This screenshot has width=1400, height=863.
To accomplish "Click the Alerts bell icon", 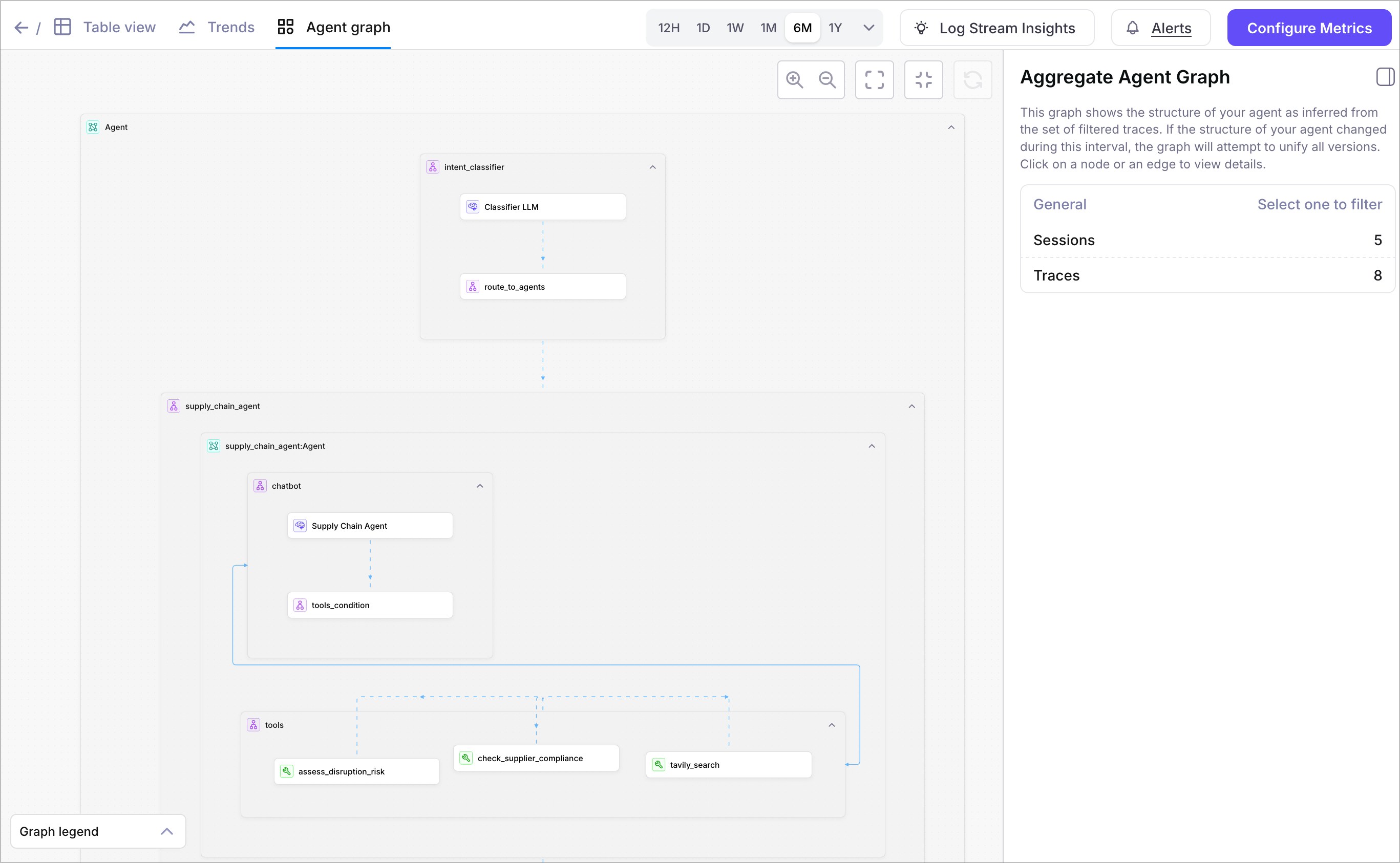I will [x=1132, y=28].
